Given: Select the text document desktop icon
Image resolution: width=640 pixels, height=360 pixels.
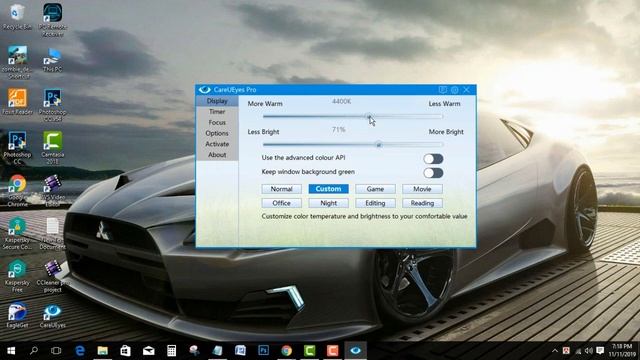Looking at the screenshot, I should 53,233.
